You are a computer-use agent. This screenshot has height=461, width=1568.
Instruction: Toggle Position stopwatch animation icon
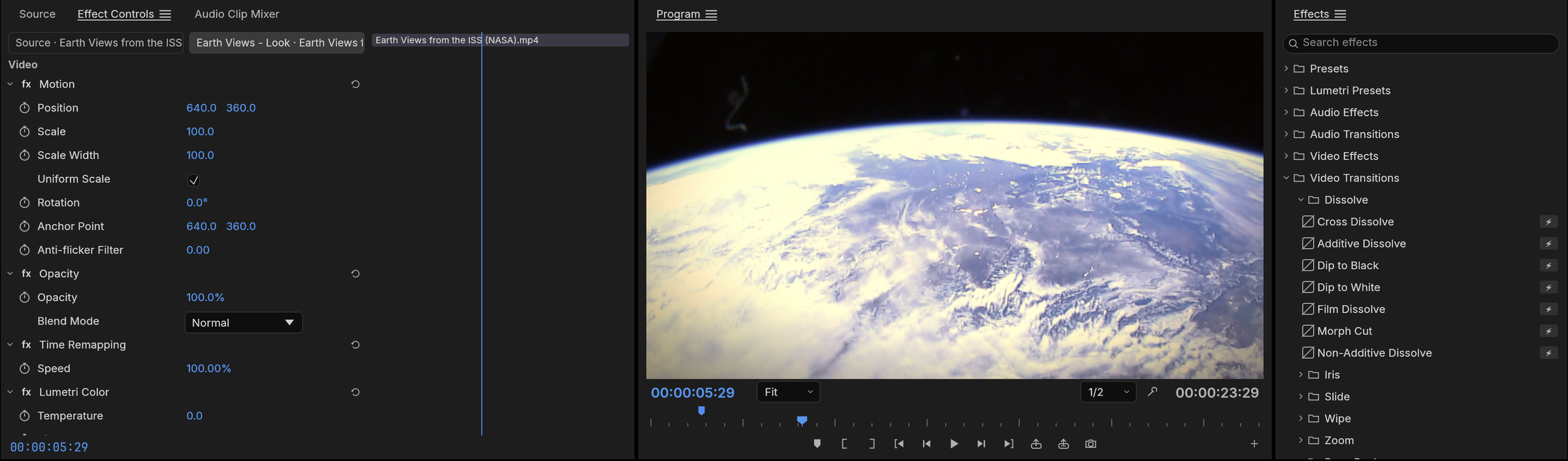pos(24,108)
